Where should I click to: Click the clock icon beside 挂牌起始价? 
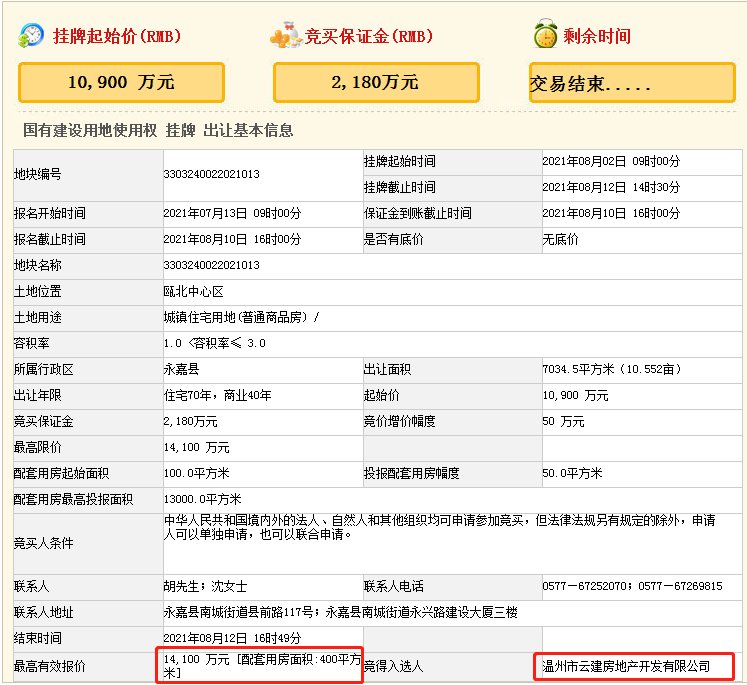[x=30, y=35]
